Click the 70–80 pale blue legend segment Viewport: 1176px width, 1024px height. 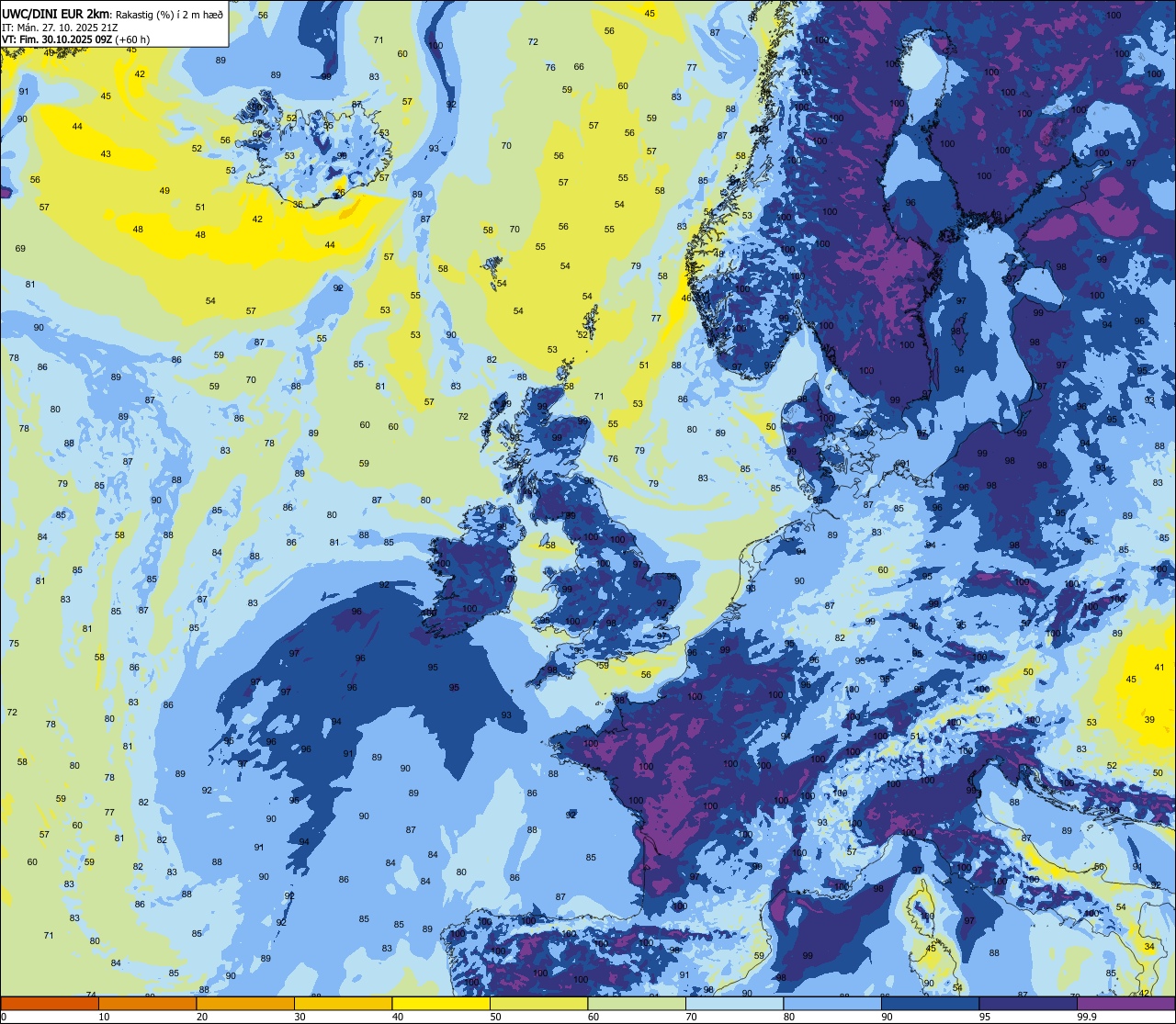click(734, 1003)
